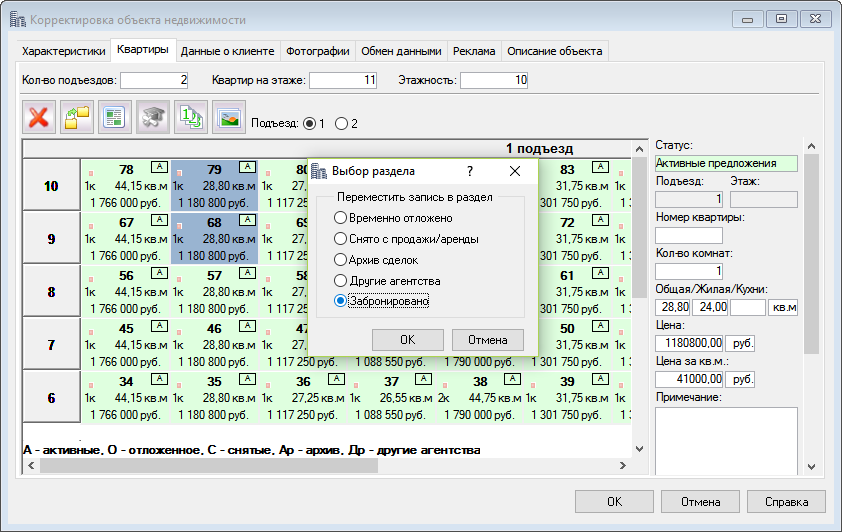Click the status 'A' badge on apartment 83
The height and width of the screenshot is (532, 842).
tap(600, 167)
